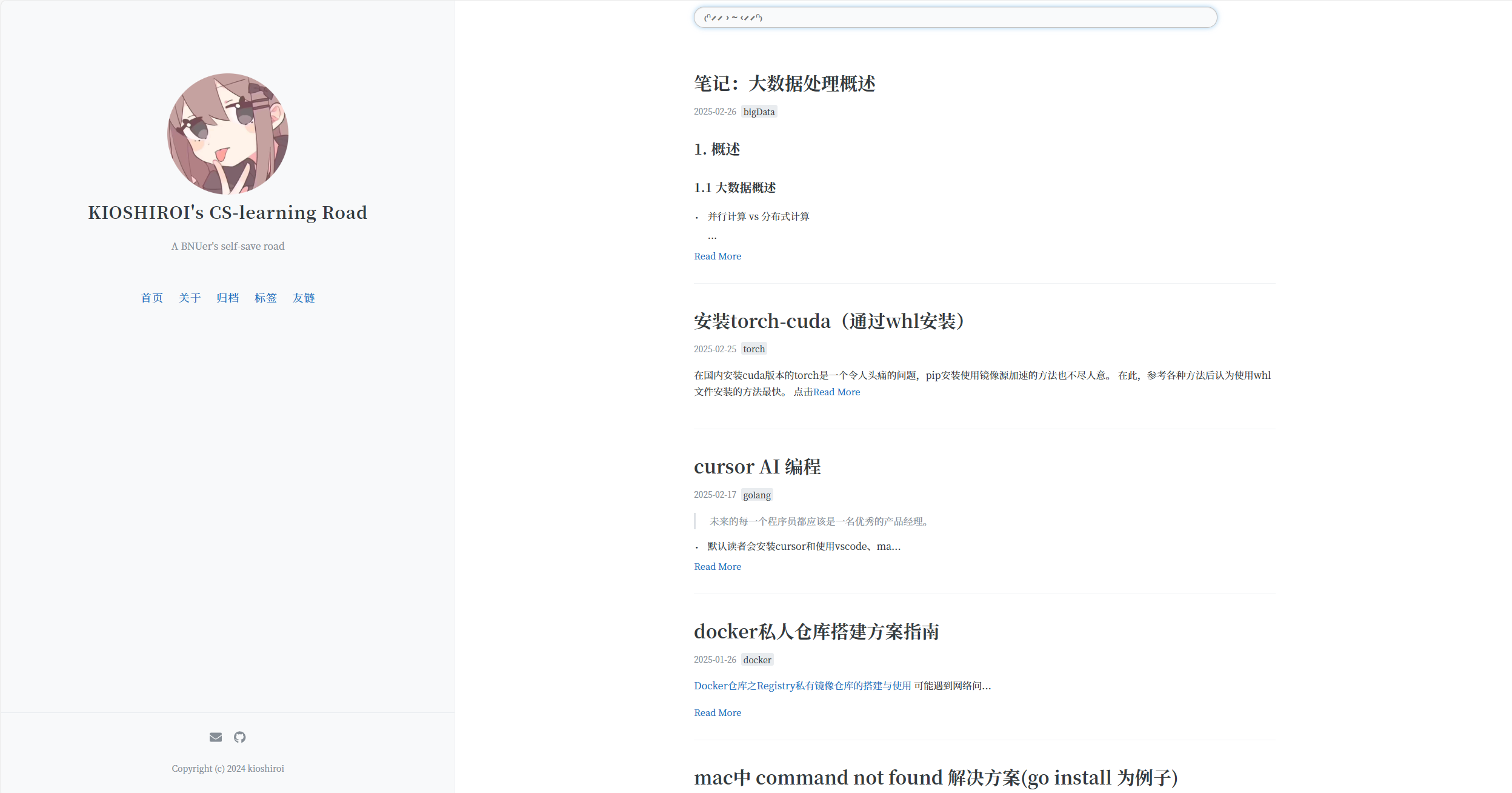Screen dimensions: 1512x793
Task: Click the search input field
Action: click(x=955, y=18)
